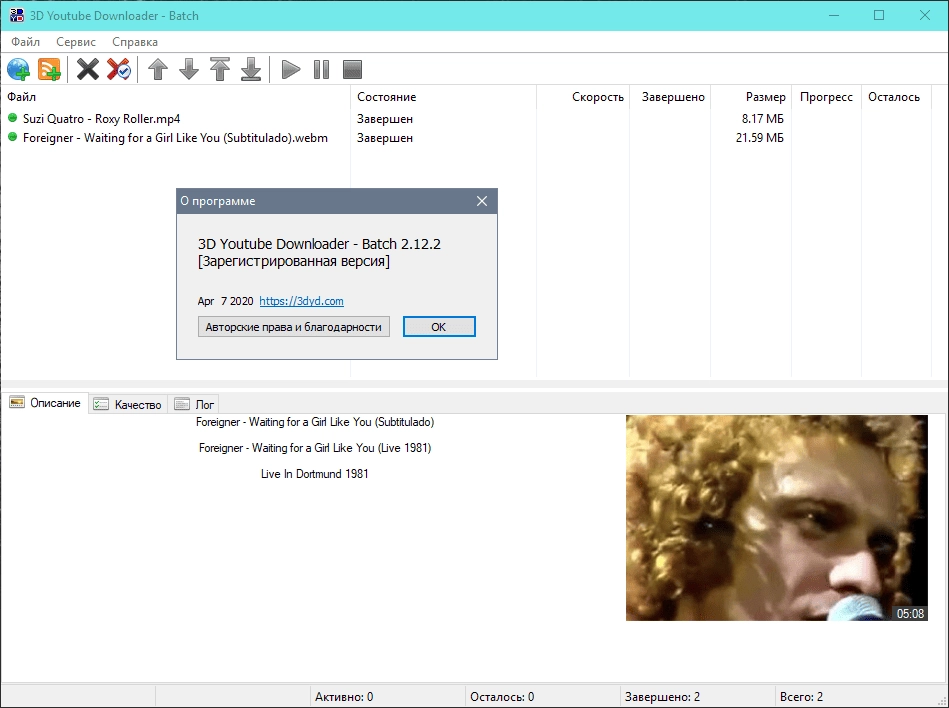Click the Apr 7 2020 build date
This screenshot has width=949, height=708.
225,301
